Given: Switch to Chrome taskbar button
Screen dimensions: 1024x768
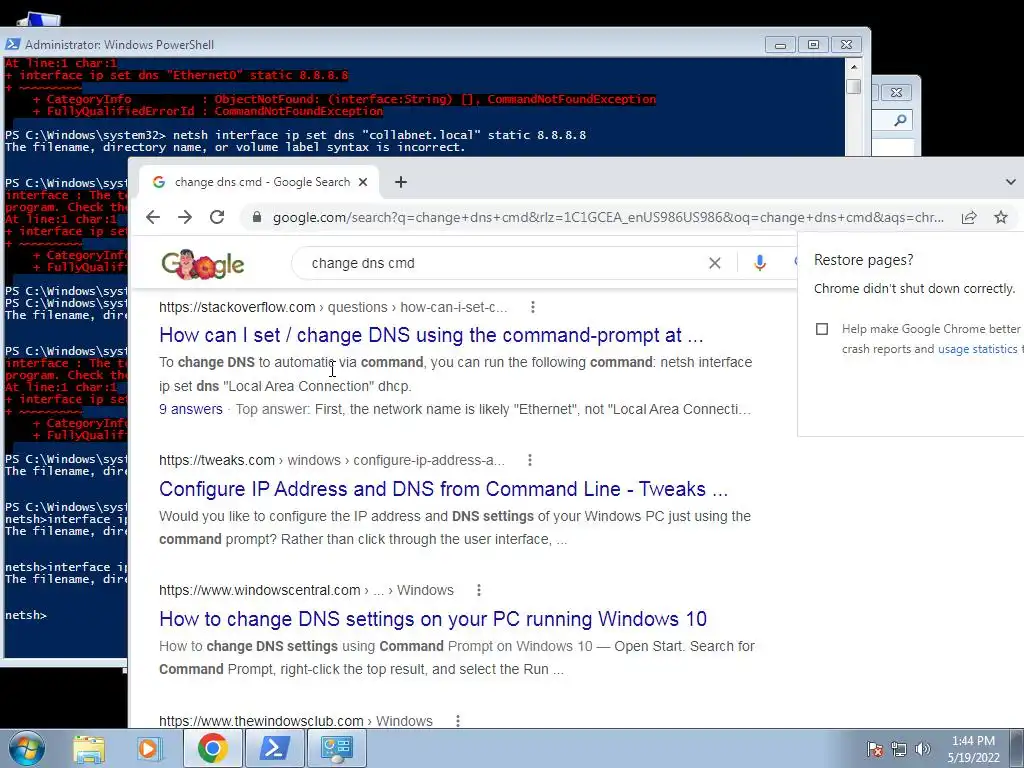Looking at the screenshot, I should point(212,748).
